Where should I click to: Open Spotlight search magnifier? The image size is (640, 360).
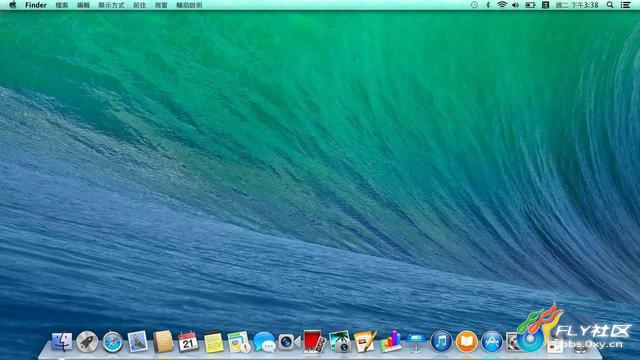click(610, 5)
